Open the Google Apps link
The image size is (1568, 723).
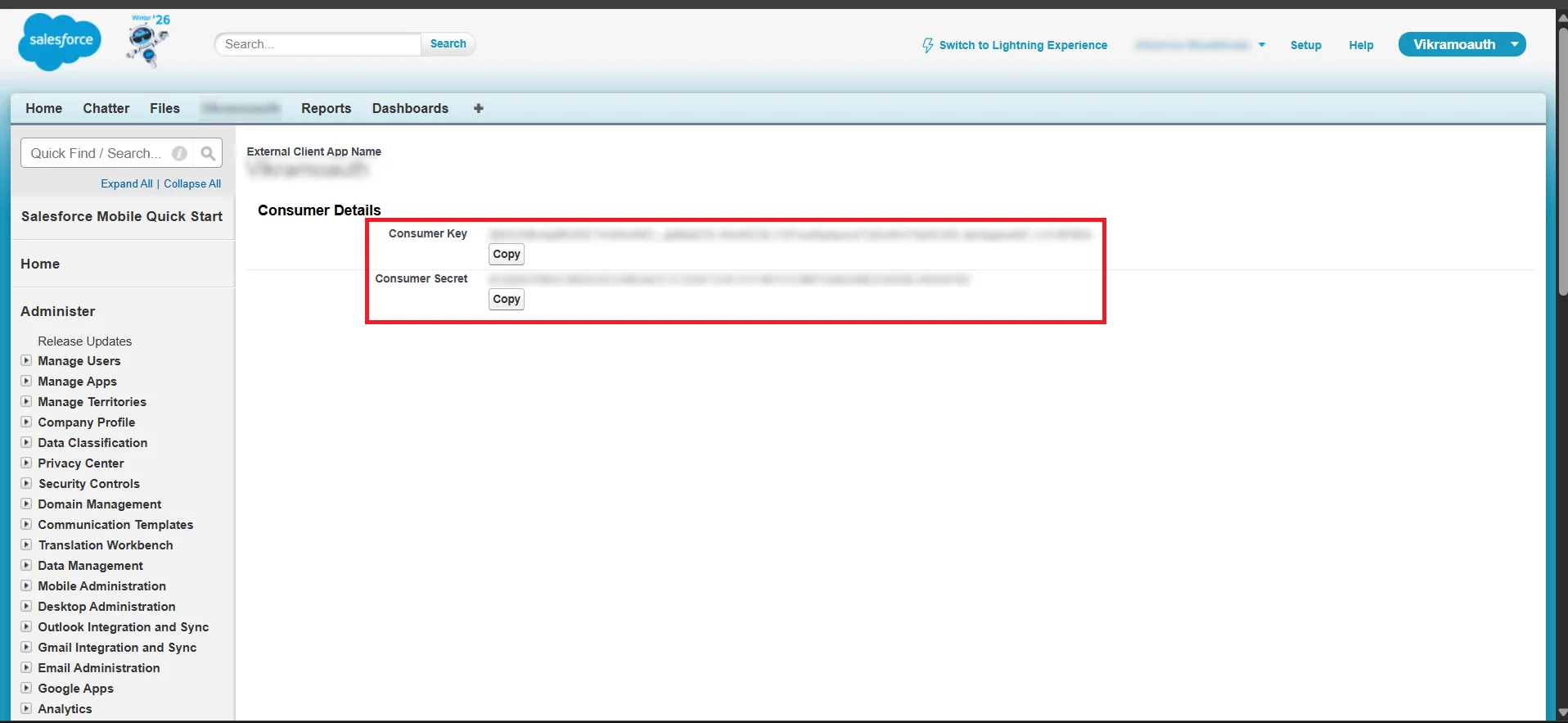click(x=75, y=688)
